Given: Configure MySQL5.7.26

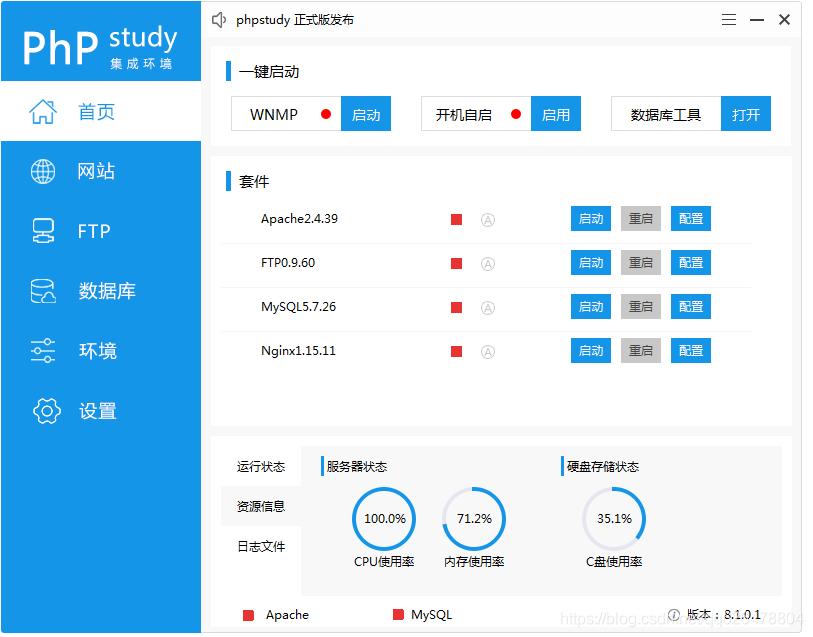Looking at the screenshot, I should point(692,307).
